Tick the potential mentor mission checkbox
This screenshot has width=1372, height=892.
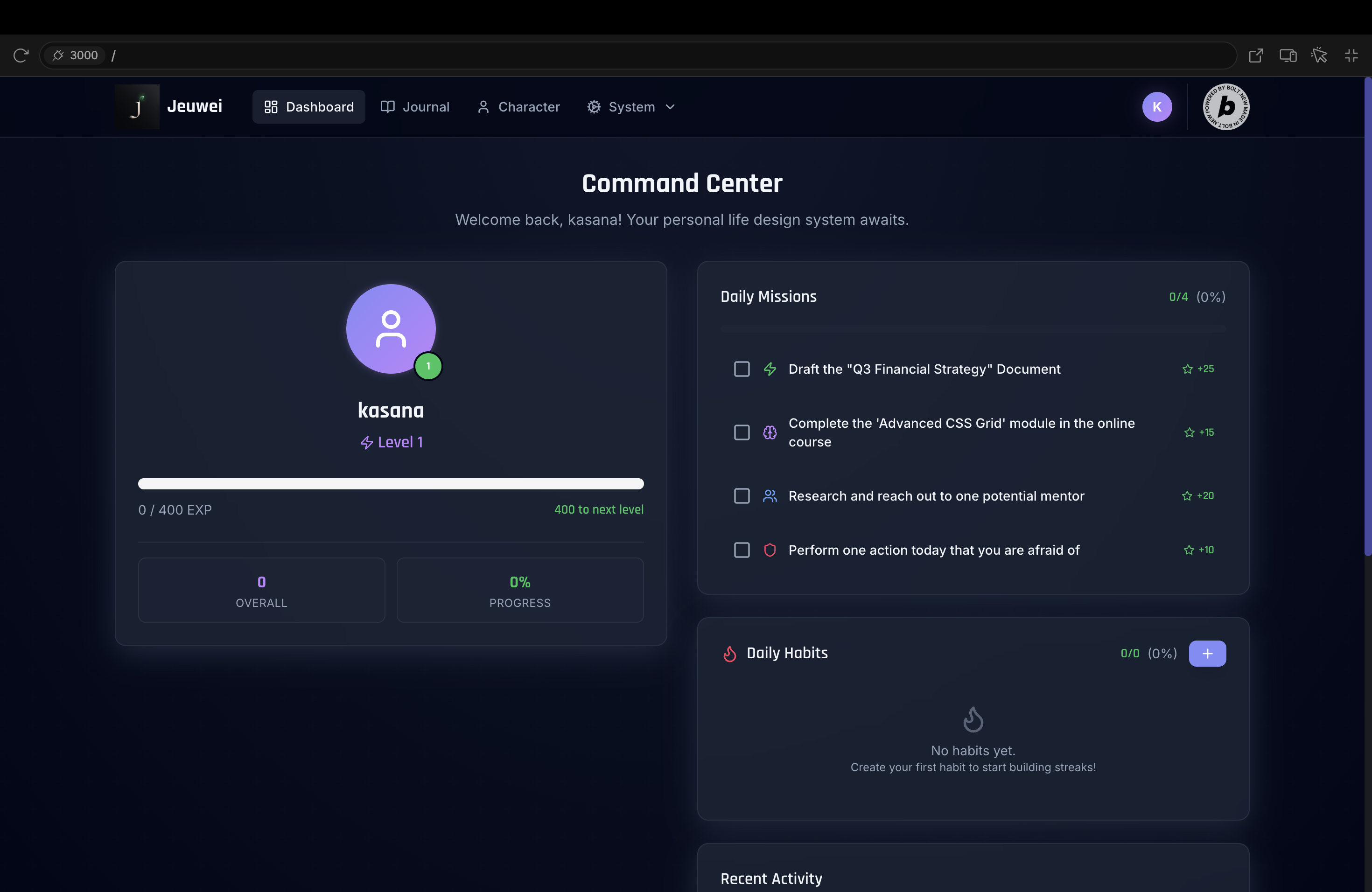[742, 495]
